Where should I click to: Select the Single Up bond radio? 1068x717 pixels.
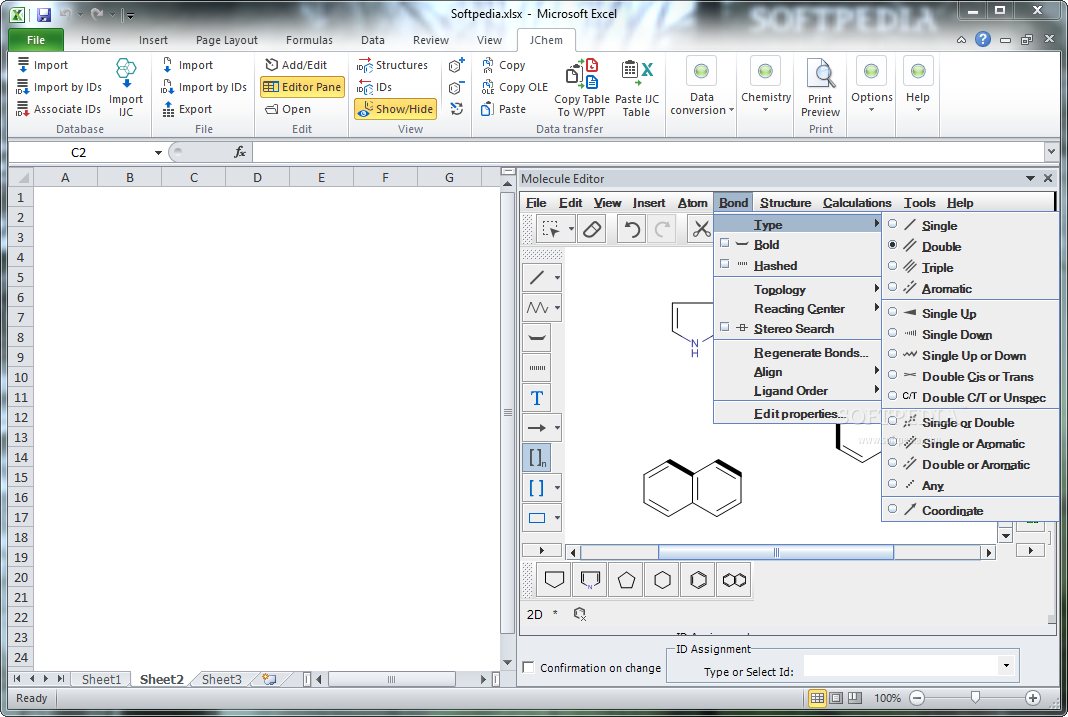coord(892,313)
